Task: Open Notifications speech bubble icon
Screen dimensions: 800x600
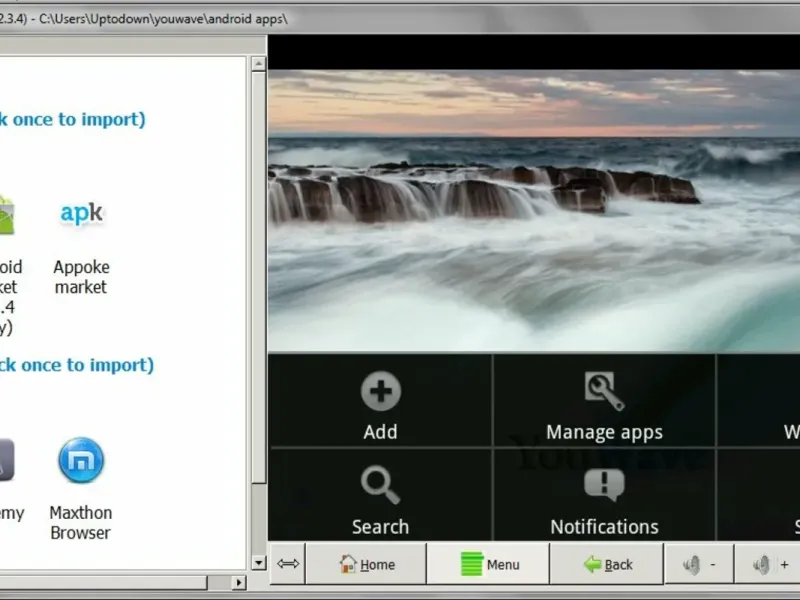Action: [x=604, y=485]
